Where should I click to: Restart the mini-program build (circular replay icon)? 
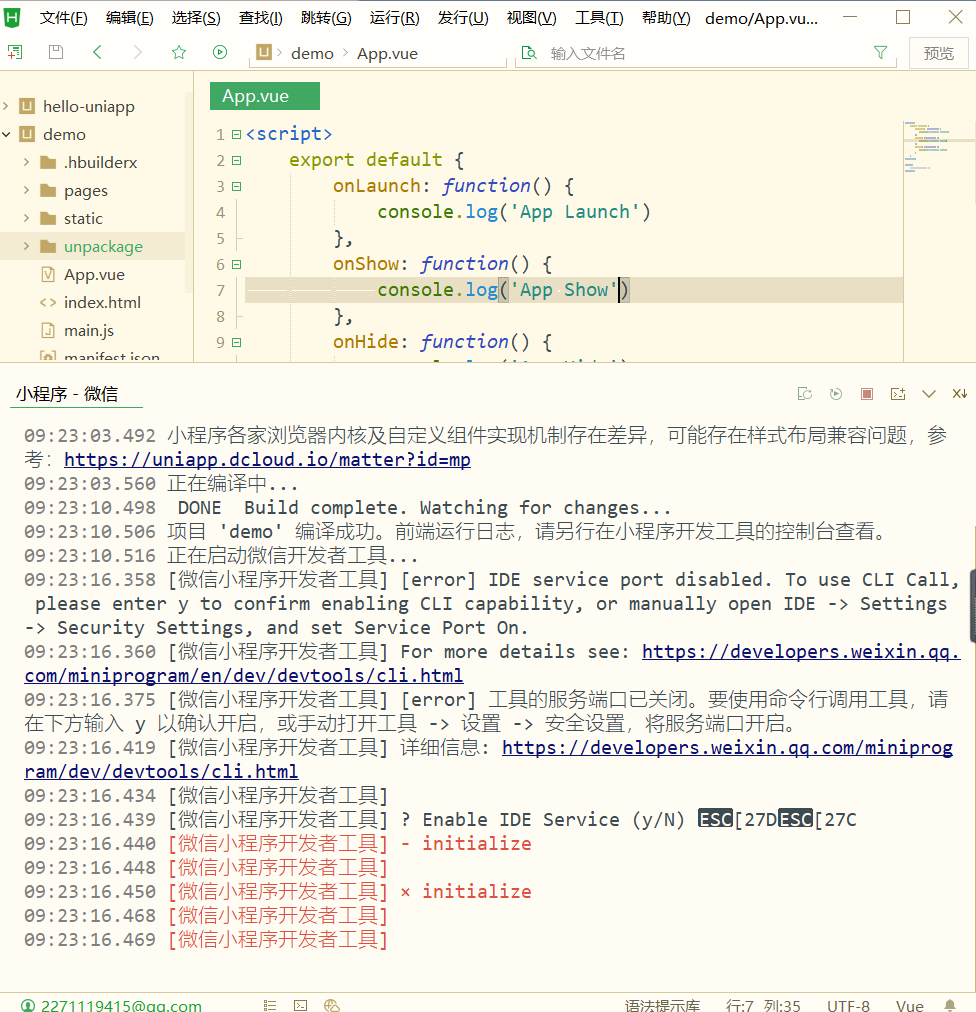pos(836,394)
